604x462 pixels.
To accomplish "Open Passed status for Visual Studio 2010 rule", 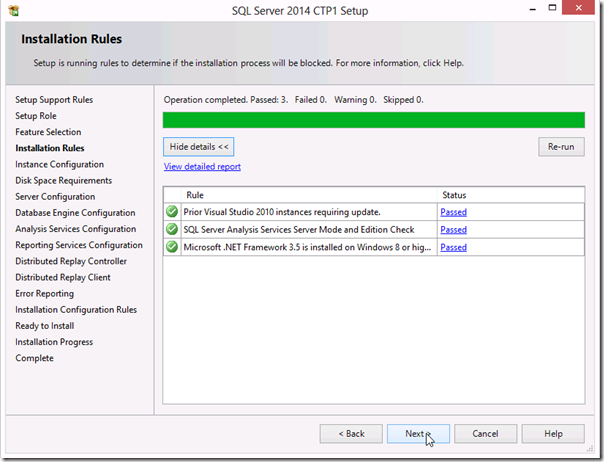I will (x=453, y=212).
